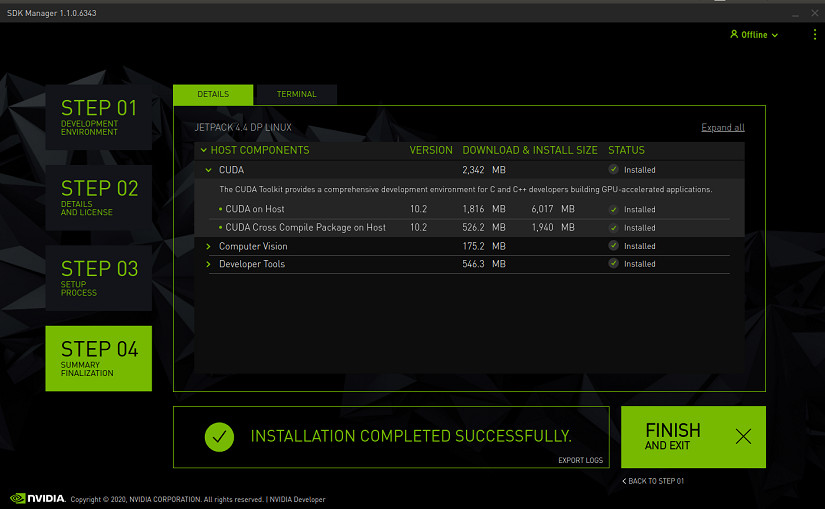This screenshot has width=825, height=509.
Task: Click the user account icon beside Offline
Action: point(734,34)
